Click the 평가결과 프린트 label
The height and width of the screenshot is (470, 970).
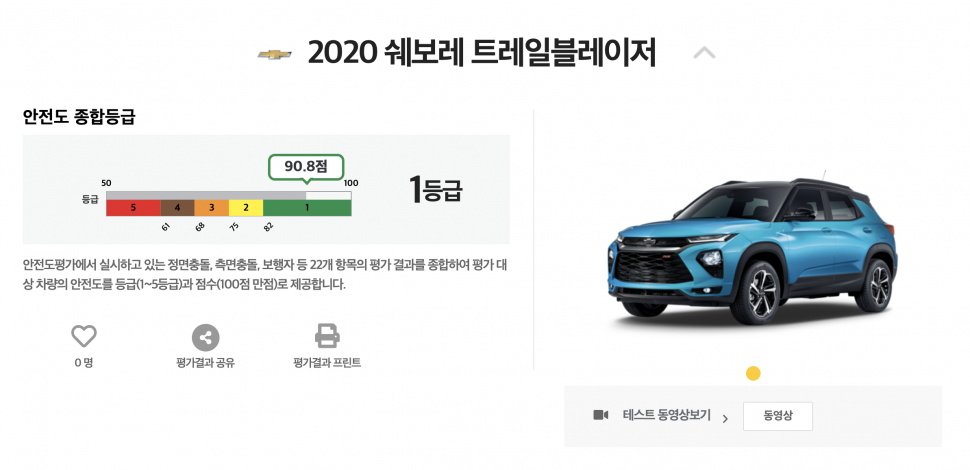point(327,363)
